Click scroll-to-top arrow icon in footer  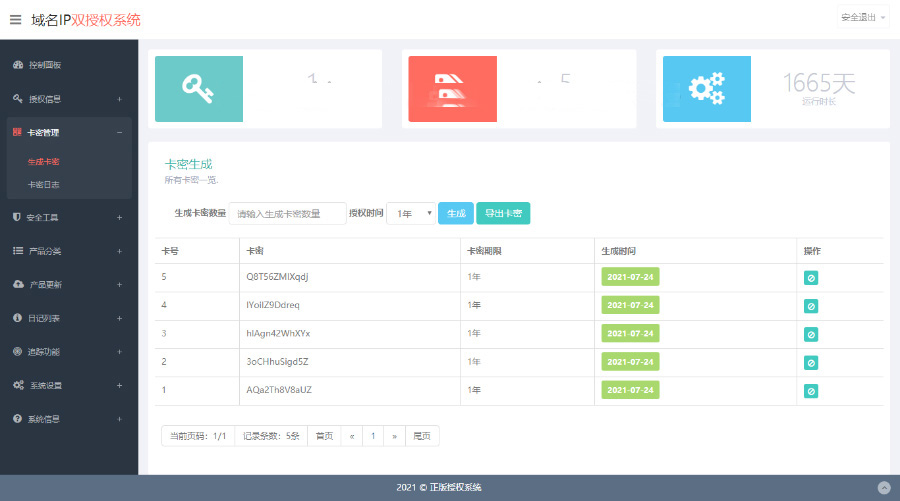pyautogui.click(x=883, y=487)
